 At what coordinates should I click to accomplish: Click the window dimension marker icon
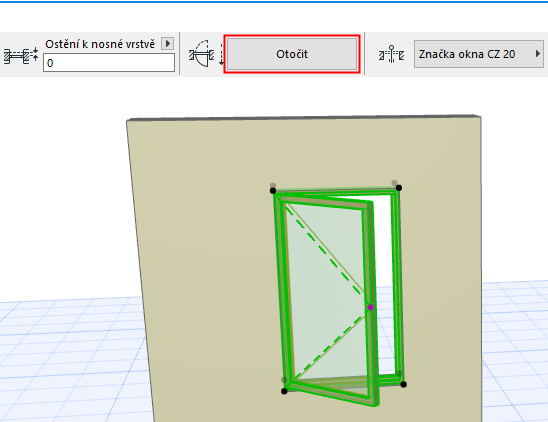click(391, 54)
